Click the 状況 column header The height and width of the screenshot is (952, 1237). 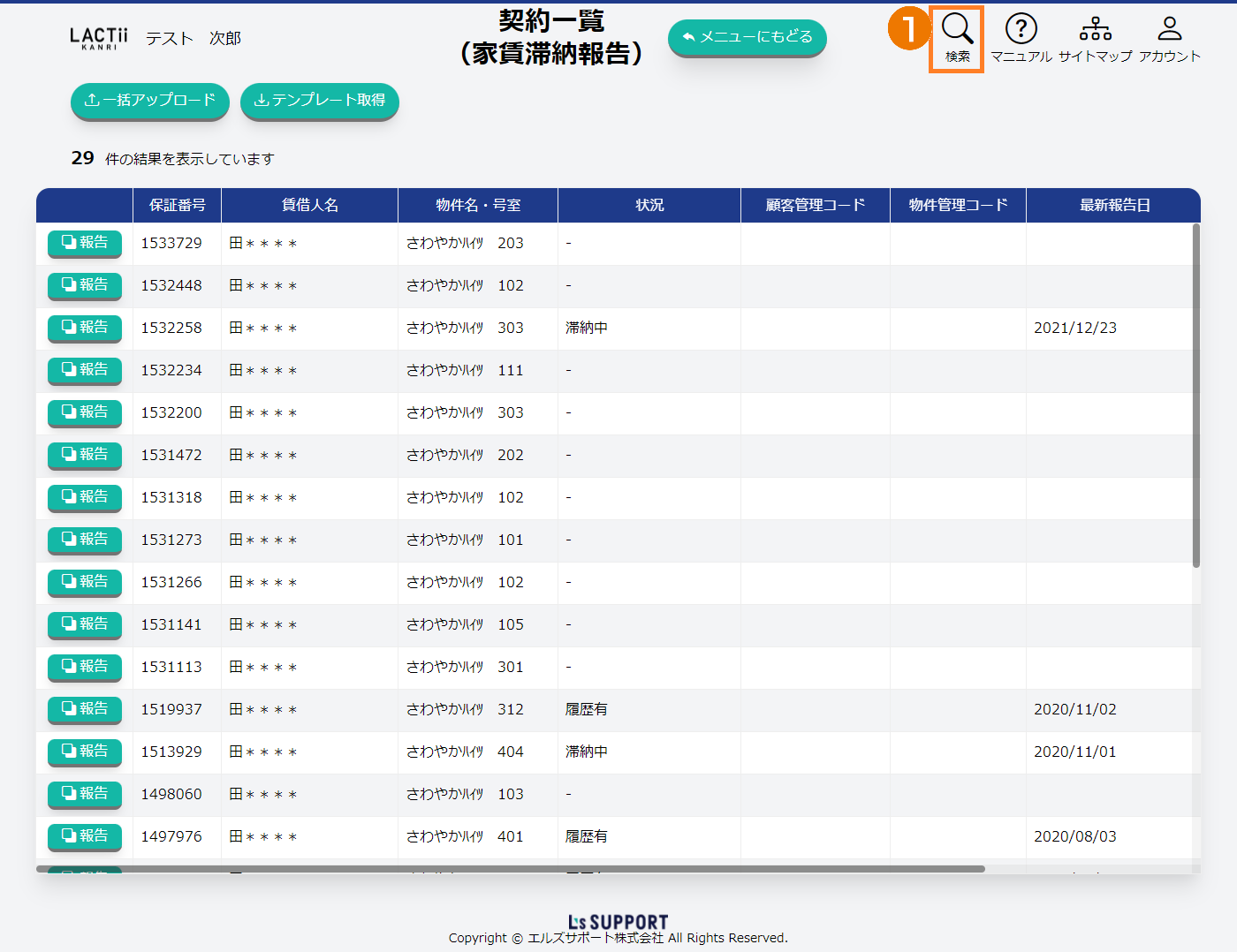tap(649, 205)
